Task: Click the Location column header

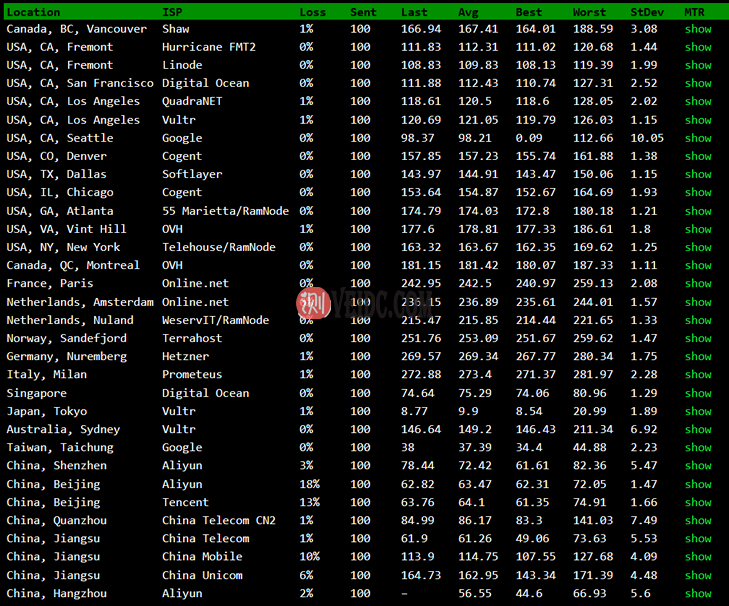Action: pos(33,12)
